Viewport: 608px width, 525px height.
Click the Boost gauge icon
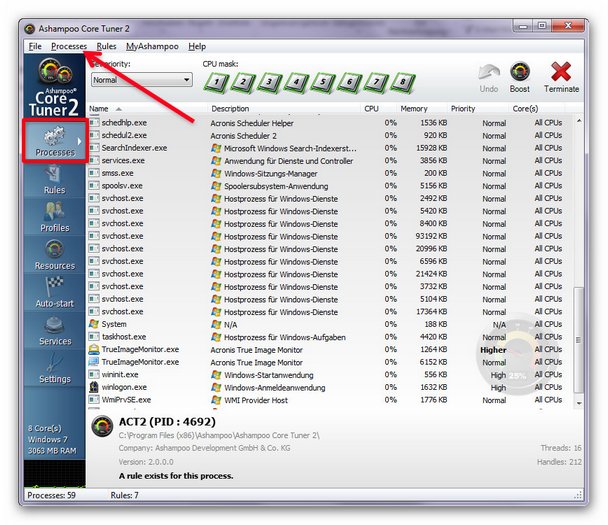pyautogui.click(x=520, y=72)
